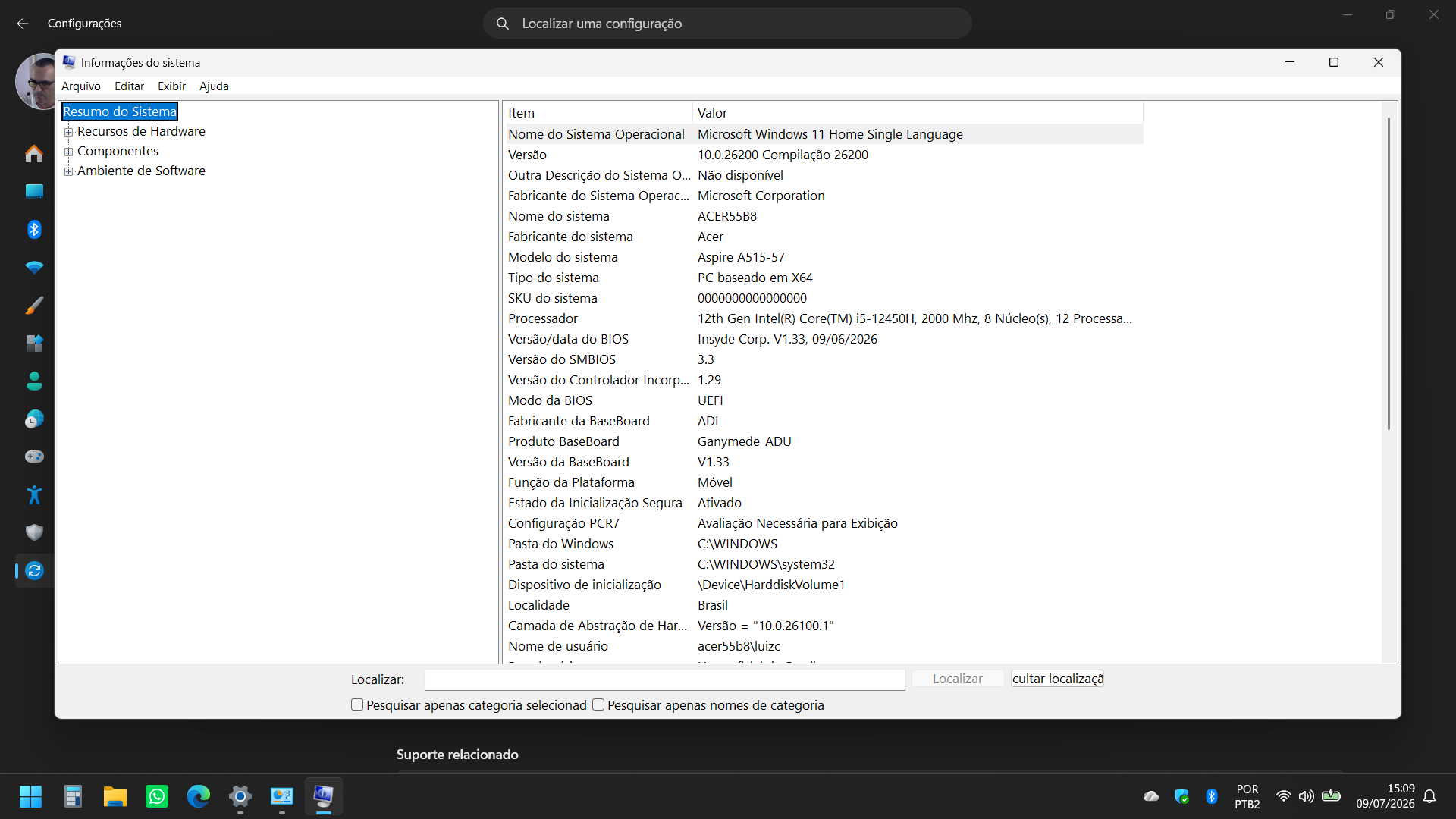Click the vertical scrollbar in details pane
The height and width of the screenshot is (819, 1456).
pos(1389,273)
